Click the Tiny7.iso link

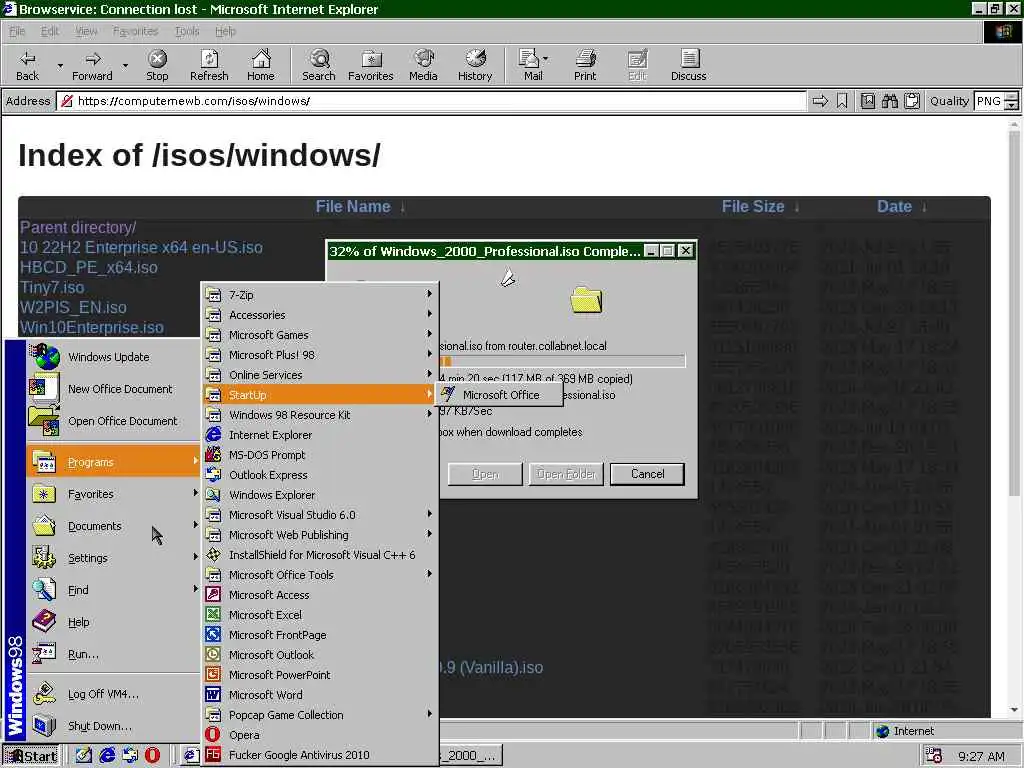coord(52,287)
